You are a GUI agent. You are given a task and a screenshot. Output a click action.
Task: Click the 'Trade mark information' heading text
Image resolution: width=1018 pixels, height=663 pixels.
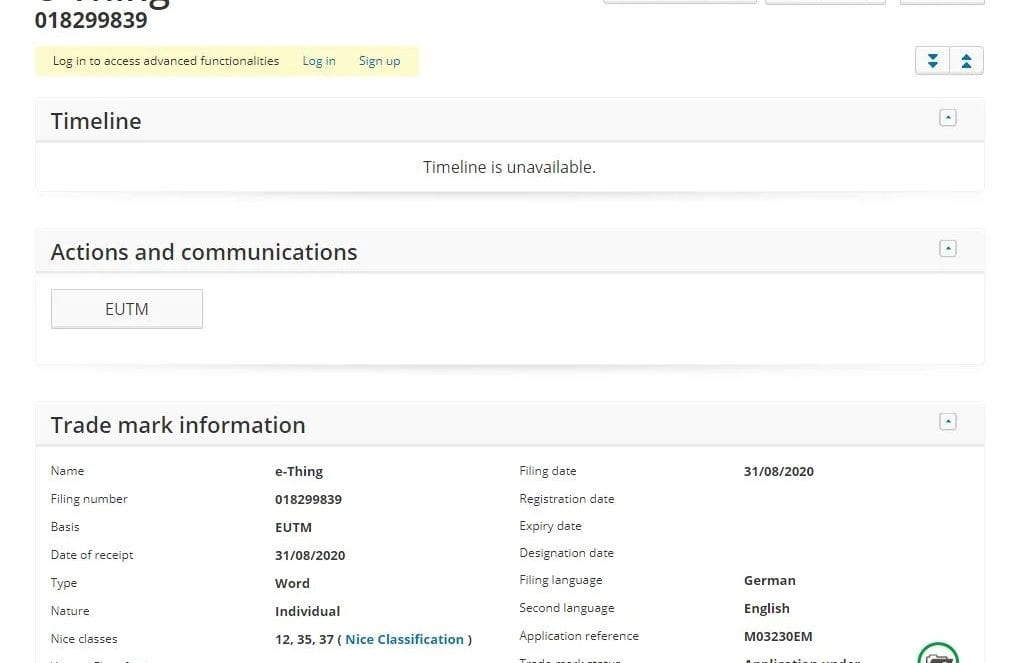(x=178, y=425)
